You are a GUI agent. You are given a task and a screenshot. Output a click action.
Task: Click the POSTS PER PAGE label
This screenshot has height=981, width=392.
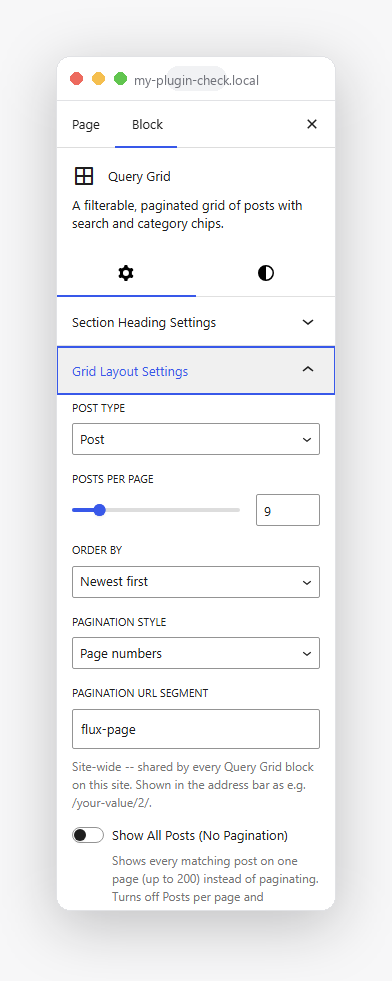click(113, 479)
